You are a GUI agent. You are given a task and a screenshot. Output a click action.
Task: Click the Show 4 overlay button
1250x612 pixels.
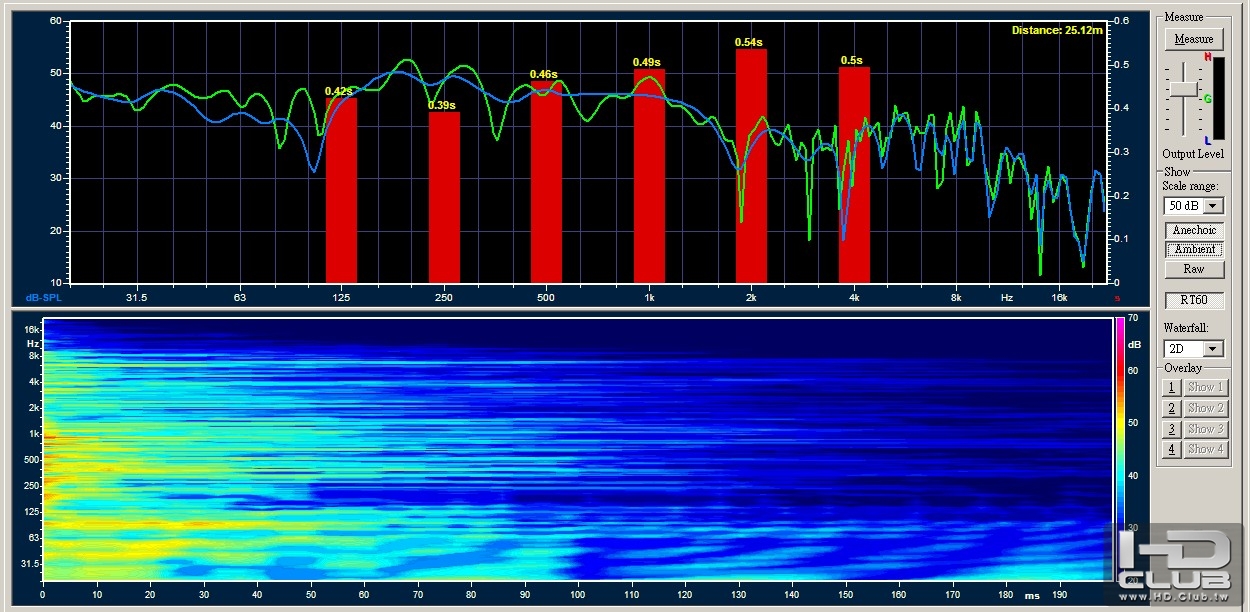pyautogui.click(x=1205, y=449)
